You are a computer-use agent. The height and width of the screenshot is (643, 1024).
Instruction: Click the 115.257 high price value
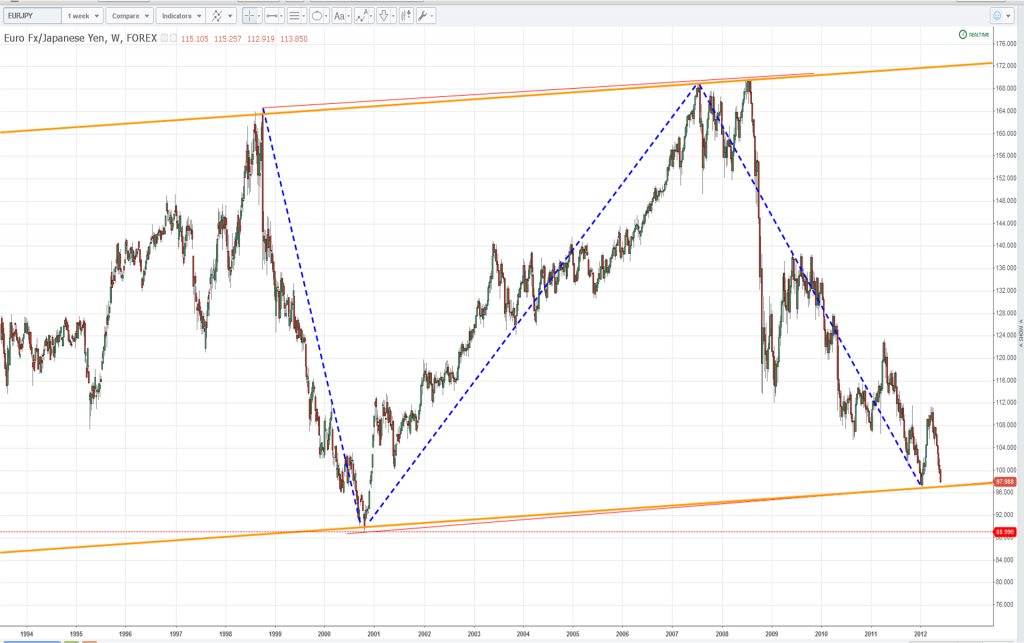[228, 39]
